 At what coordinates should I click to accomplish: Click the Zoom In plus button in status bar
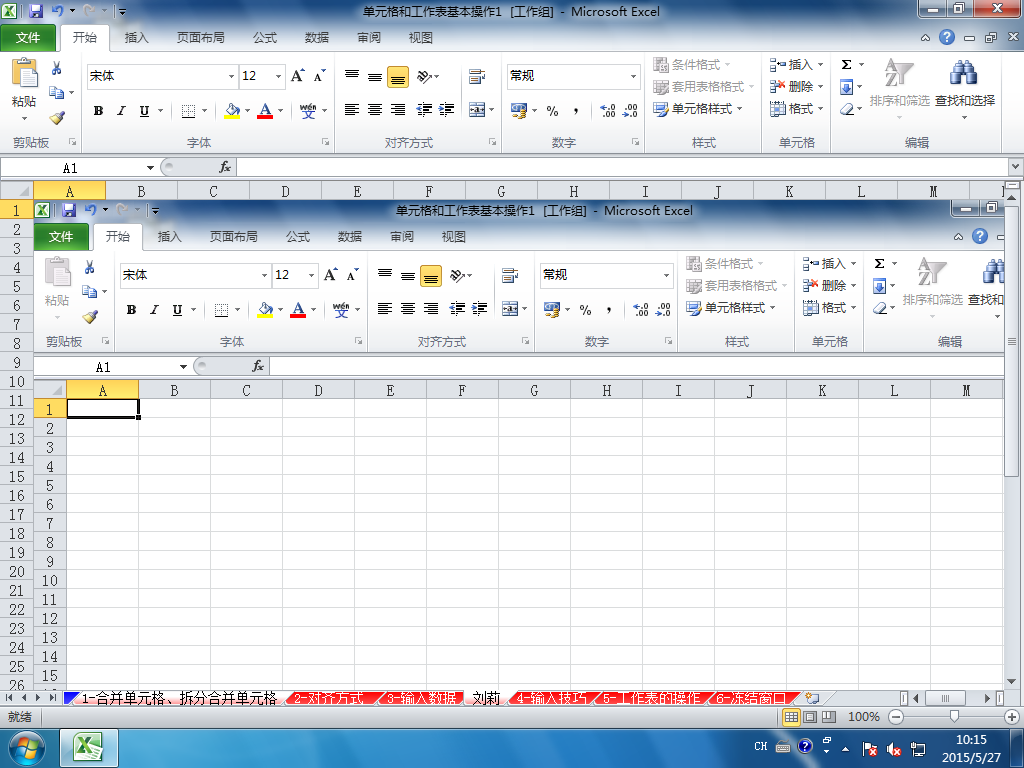tap(1012, 717)
